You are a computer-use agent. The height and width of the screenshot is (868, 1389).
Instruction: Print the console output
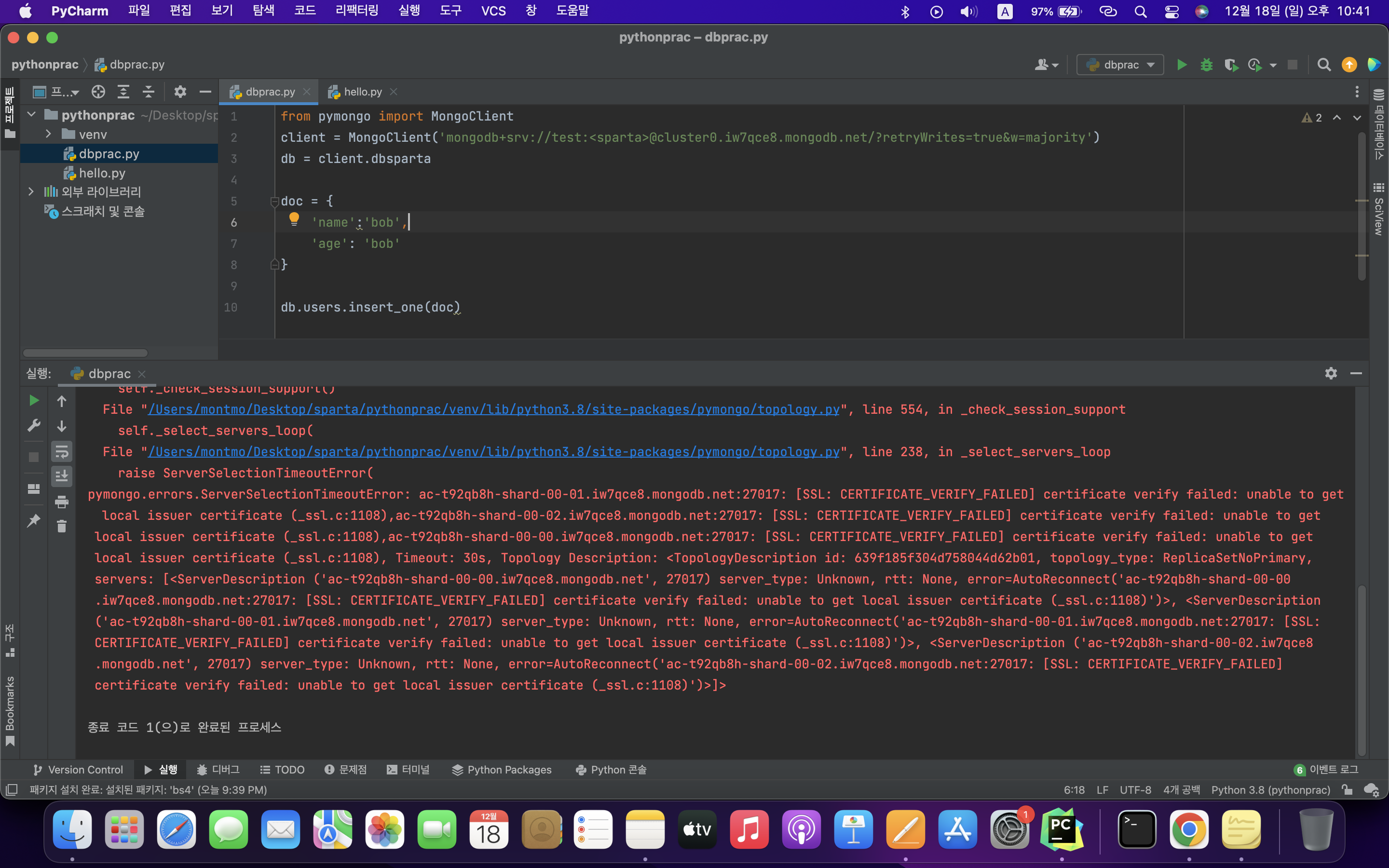(61, 502)
